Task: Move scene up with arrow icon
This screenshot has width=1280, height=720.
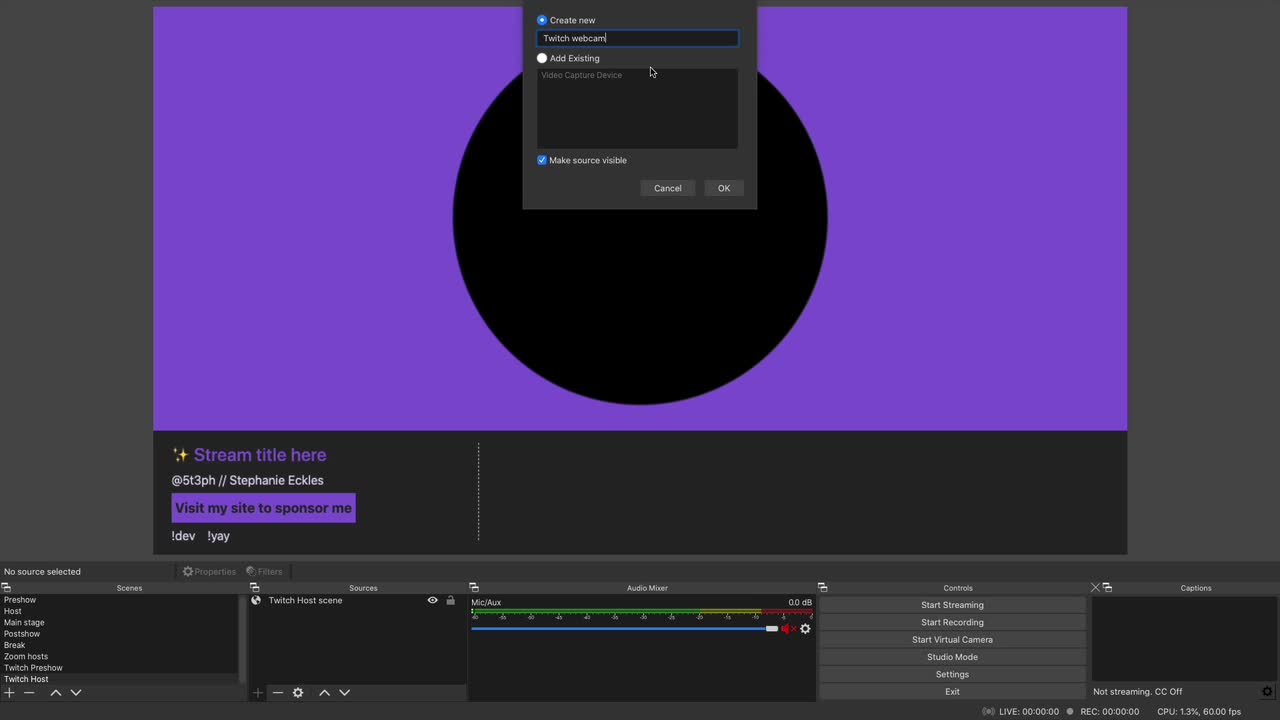Action: point(56,693)
